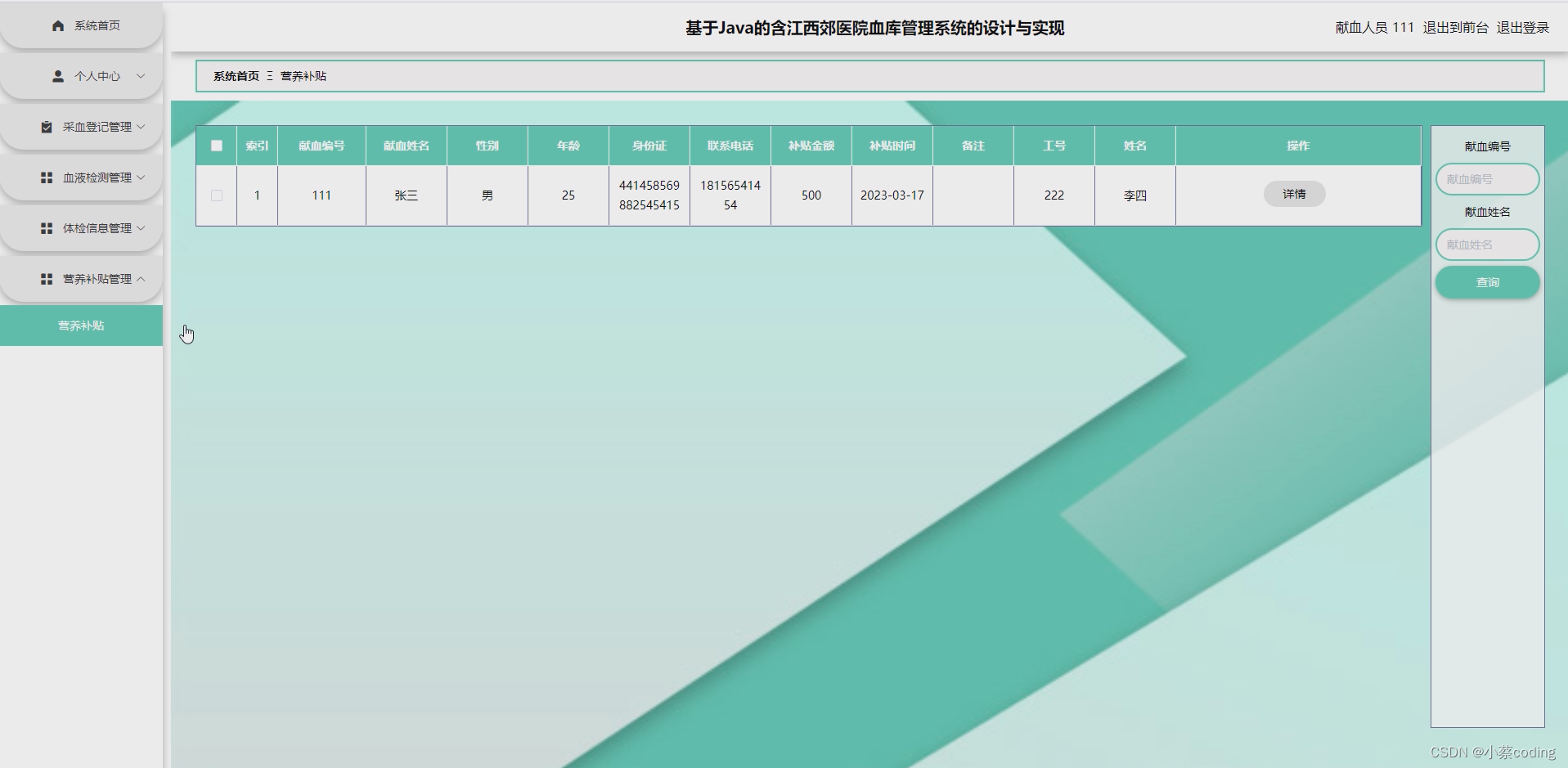Viewport: 1568px width, 768px height.
Task: Click the phone cell 18156541454
Action: click(730, 195)
